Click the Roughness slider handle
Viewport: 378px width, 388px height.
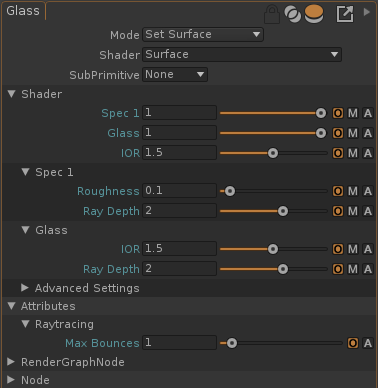230,191
